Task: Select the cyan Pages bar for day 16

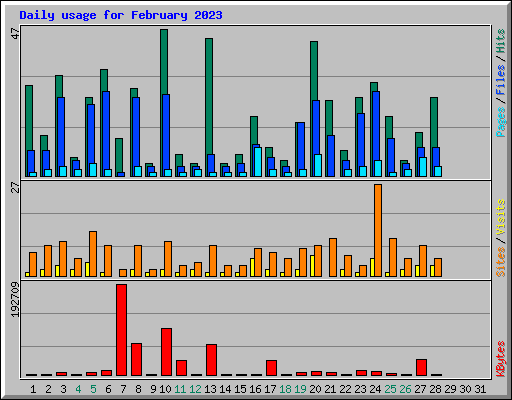Action: click(x=258, y=162)
